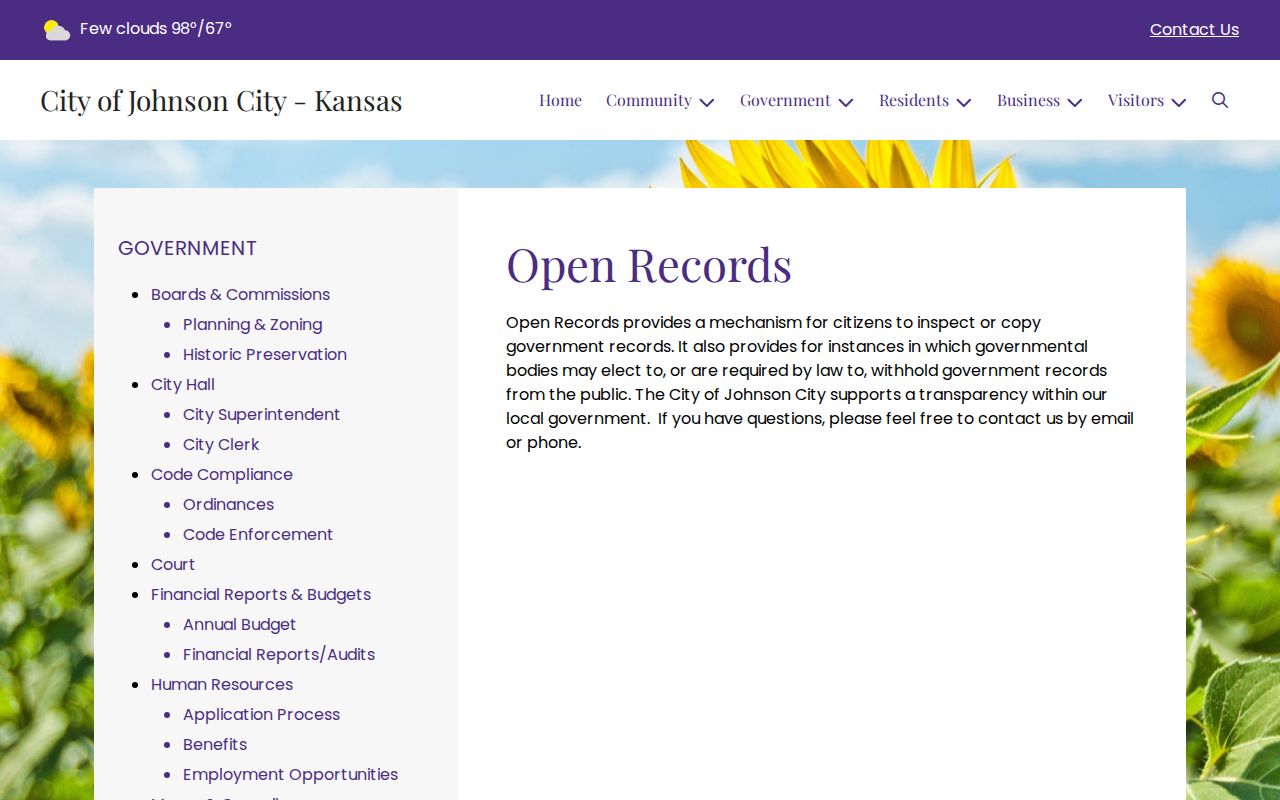Expand the Visitors menu chevron
Viewport: 1280px width, 800px height.
coord(1179,102)
